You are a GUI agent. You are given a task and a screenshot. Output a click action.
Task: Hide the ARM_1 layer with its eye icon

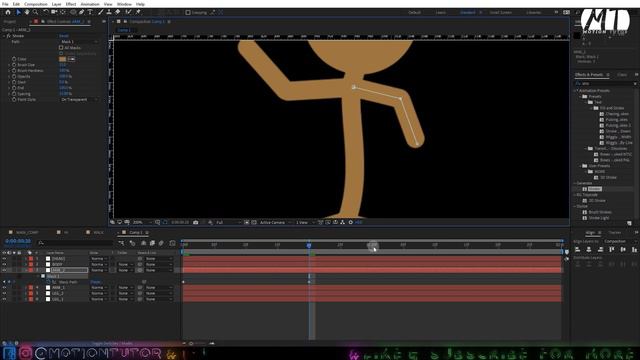click(4, 288)
